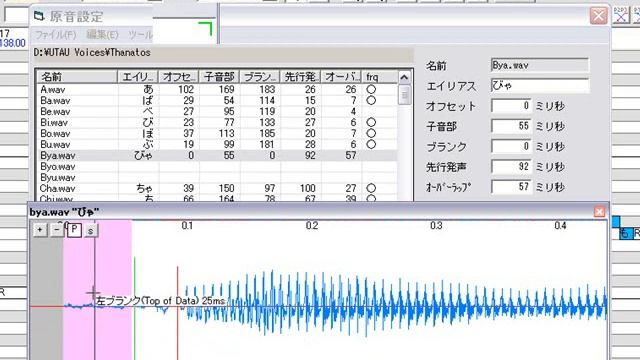Click the 子音部 value field showing 55
This screenshot has height=360, width=640.
[x=511, y=126]
